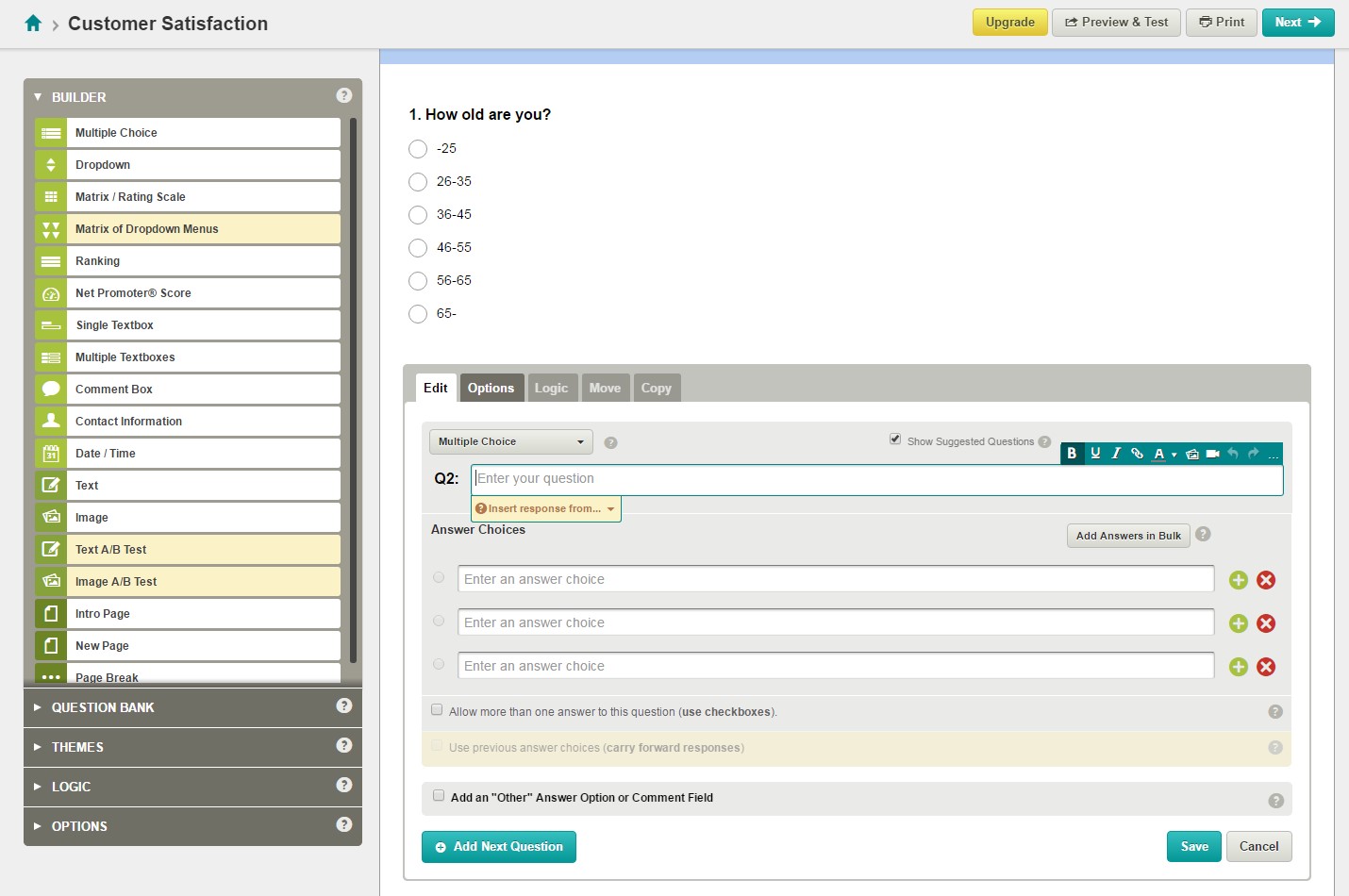
Task: Open the Multiple Choice question type dropdown
Action: coord(510,441)
